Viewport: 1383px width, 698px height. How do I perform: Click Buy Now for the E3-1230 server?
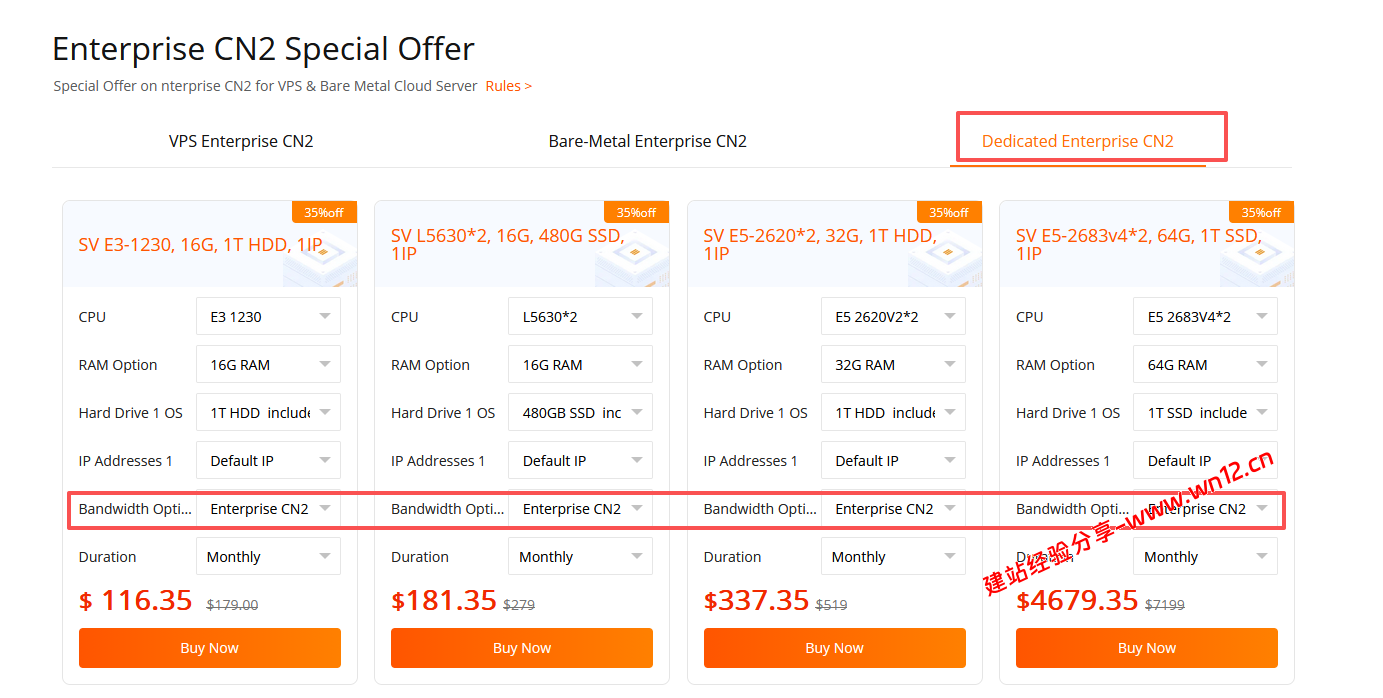210,648
